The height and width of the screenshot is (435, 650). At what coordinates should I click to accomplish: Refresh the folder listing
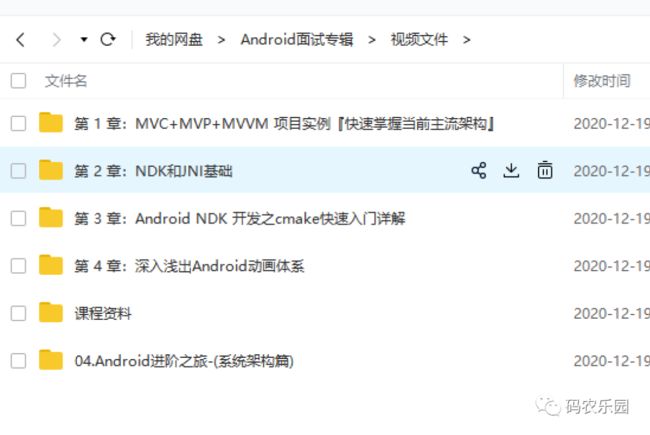pos(108,39)
